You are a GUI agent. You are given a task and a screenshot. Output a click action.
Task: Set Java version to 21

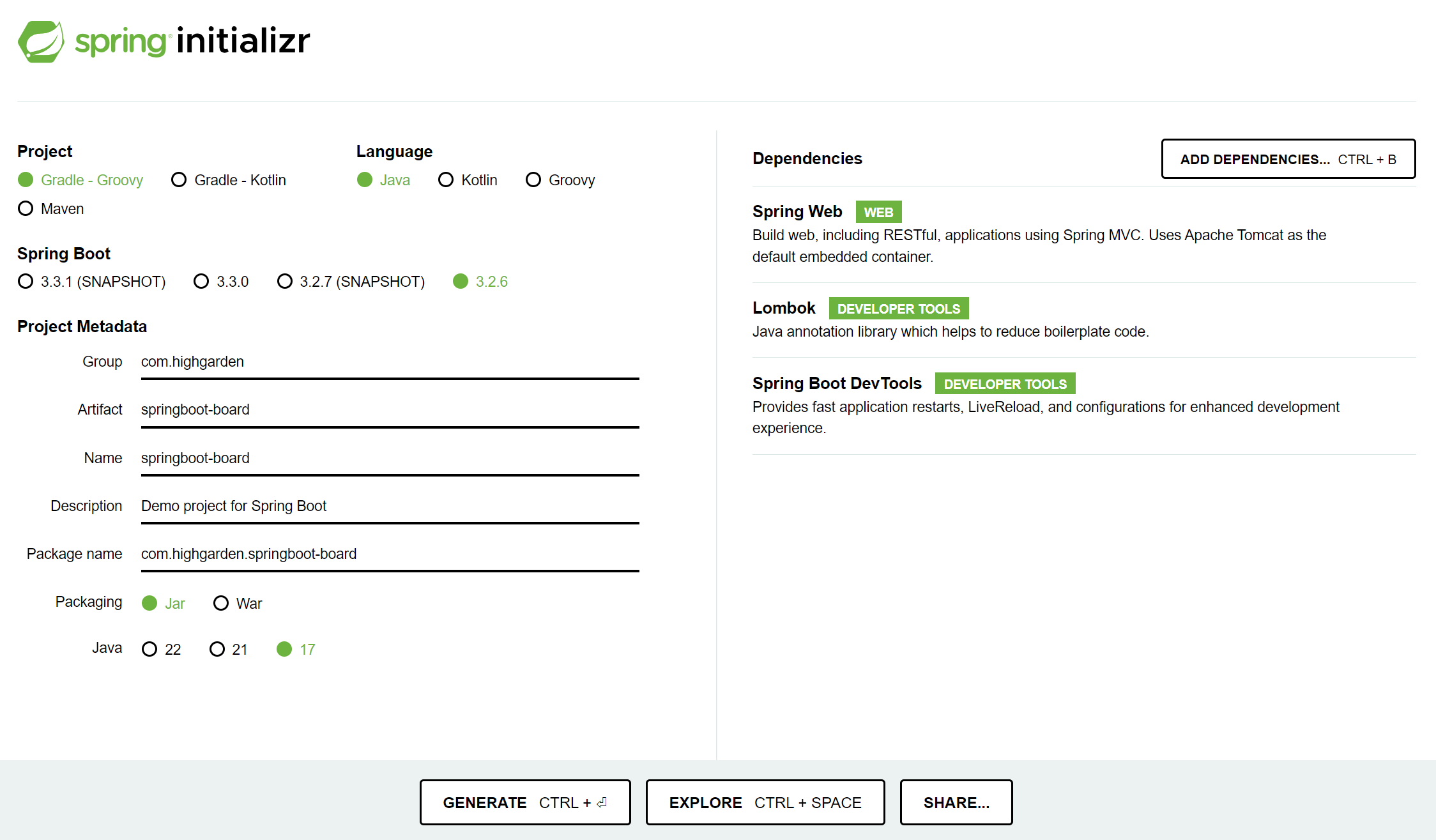[x=217, y=650]
